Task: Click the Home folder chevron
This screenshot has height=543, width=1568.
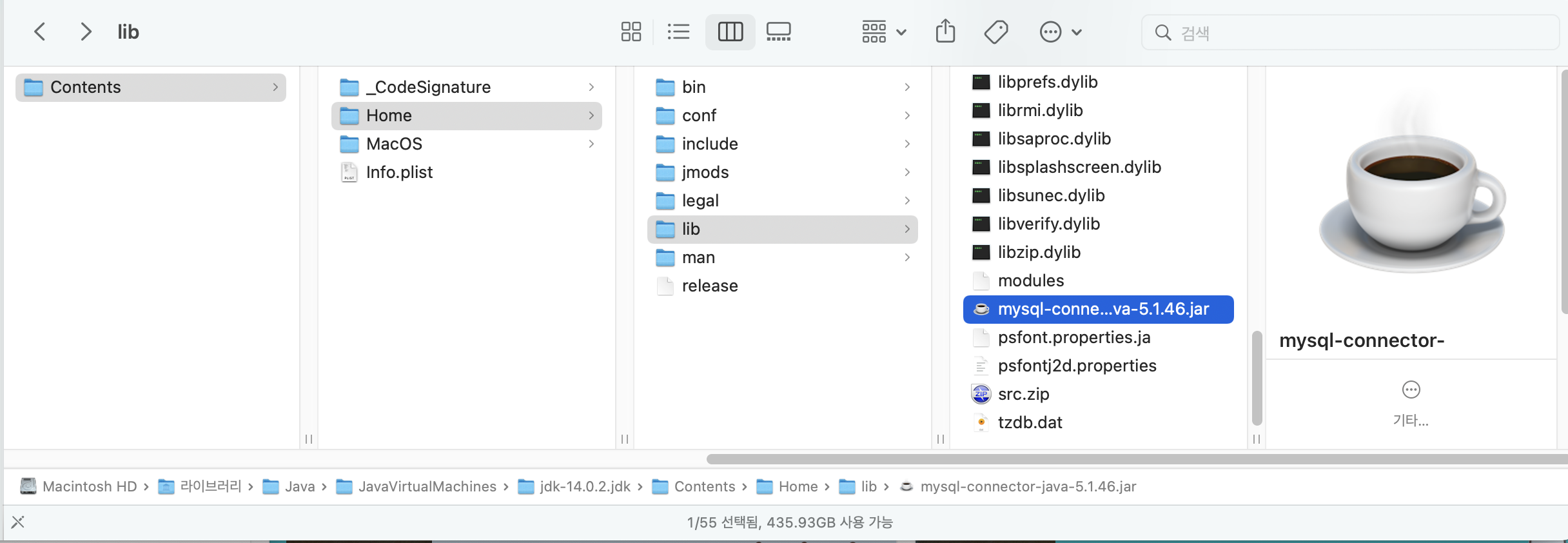Action: click(591, 115)
